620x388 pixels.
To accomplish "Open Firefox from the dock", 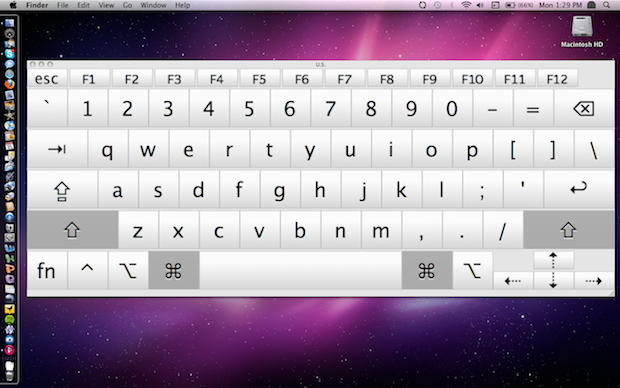I will 9,84.
